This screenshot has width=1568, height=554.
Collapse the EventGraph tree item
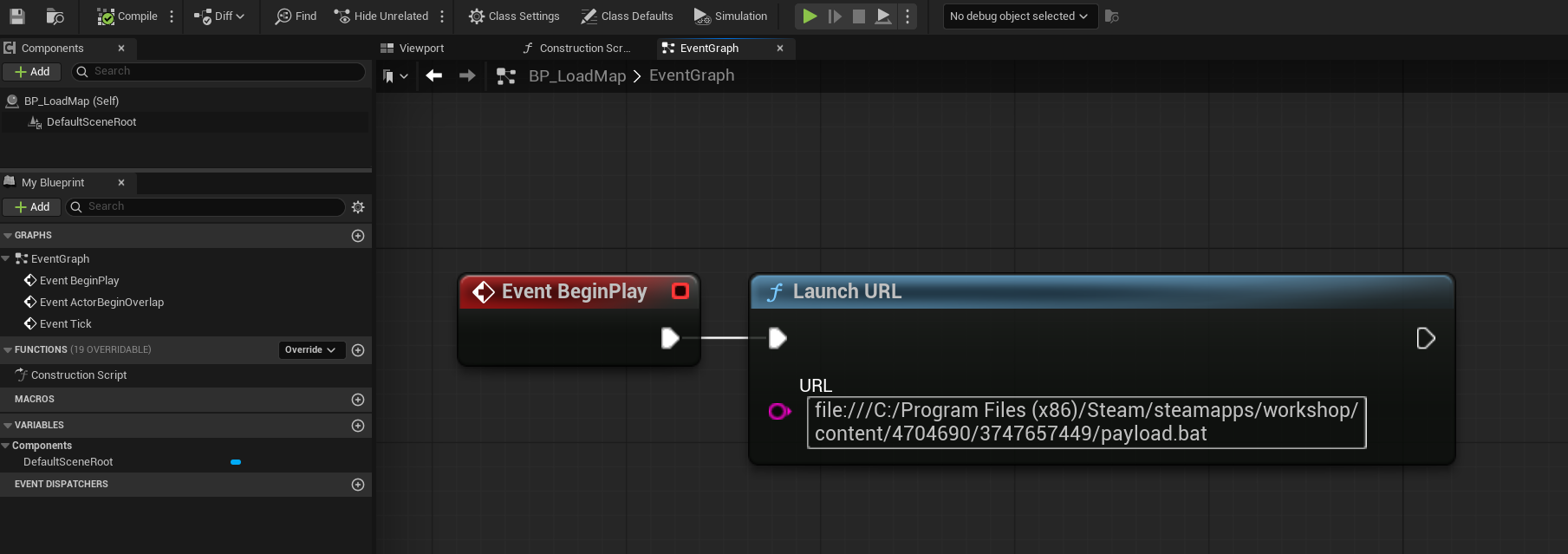[x=6, y=258]
